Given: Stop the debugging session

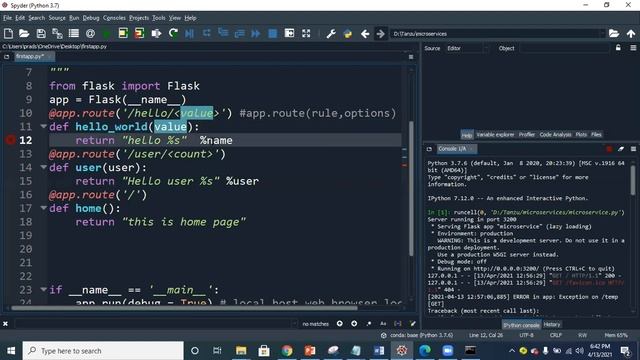Looking at the screenshot, I should (x=273, y=33).
